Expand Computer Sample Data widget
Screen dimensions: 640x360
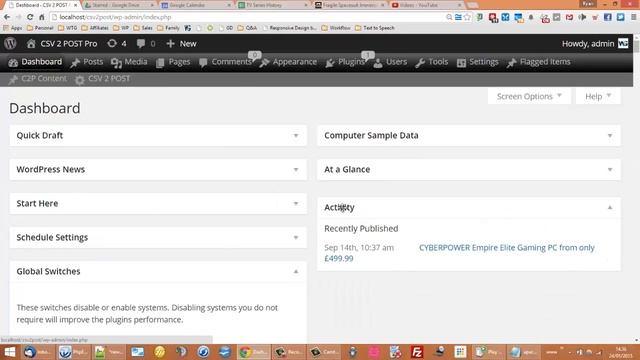click(x=610, y=136)
